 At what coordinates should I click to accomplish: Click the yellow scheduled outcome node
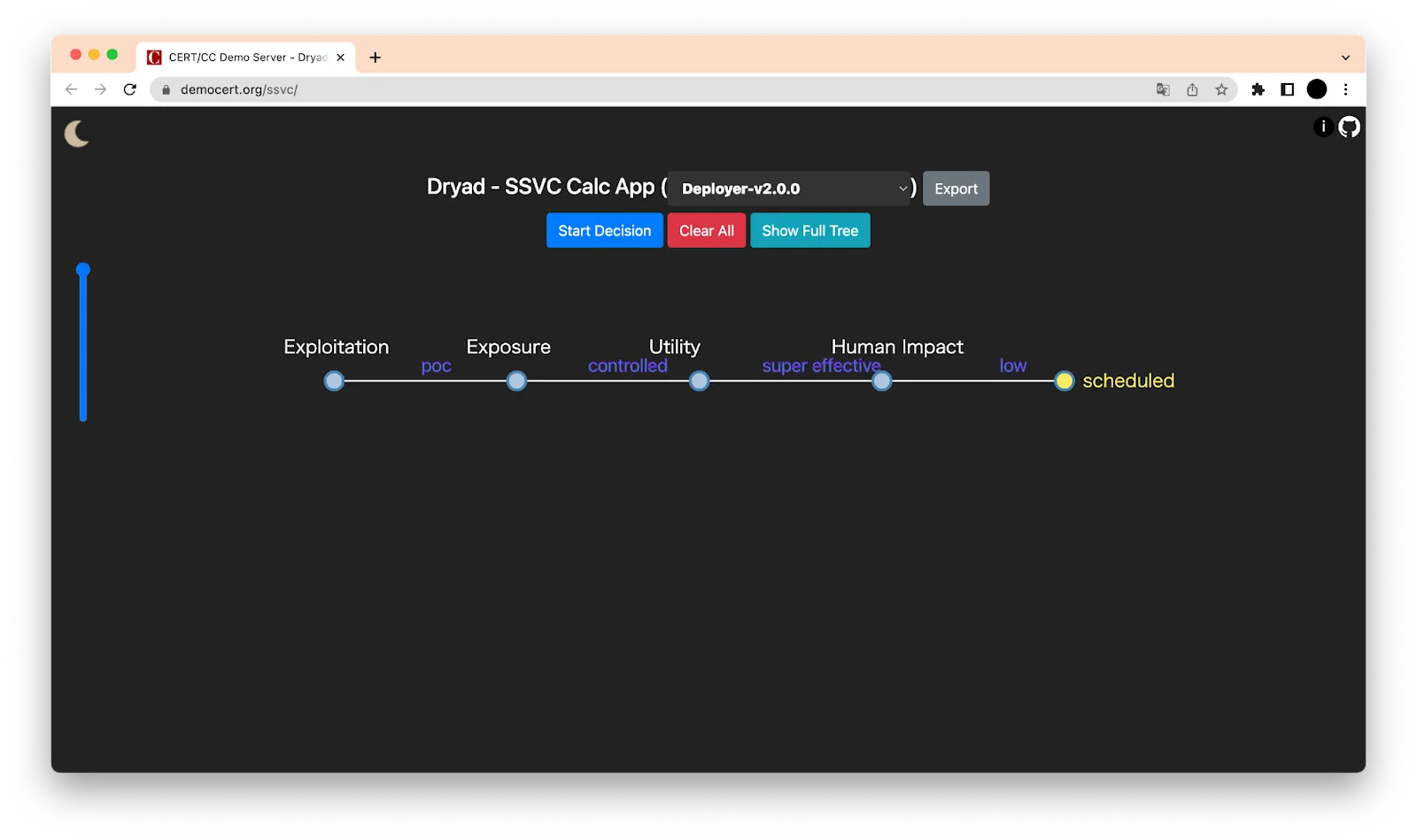[x=1065, y=381]
